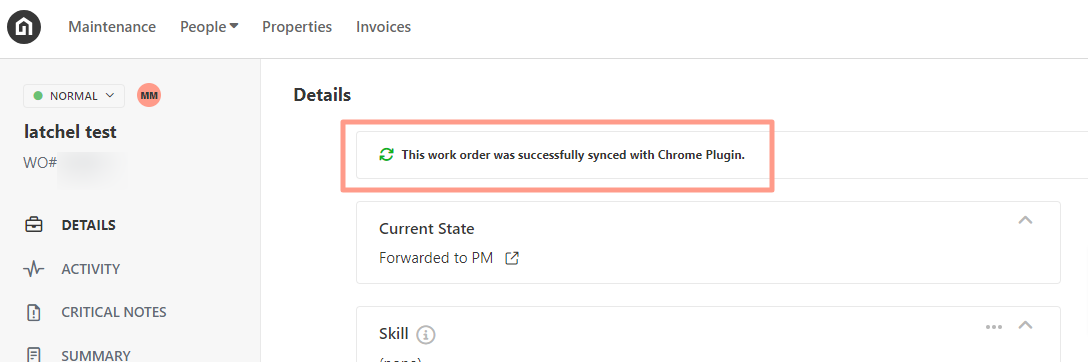Screen dimensions: 1088x362
Task: Open the Invoices section
Action: click(384, 27)
